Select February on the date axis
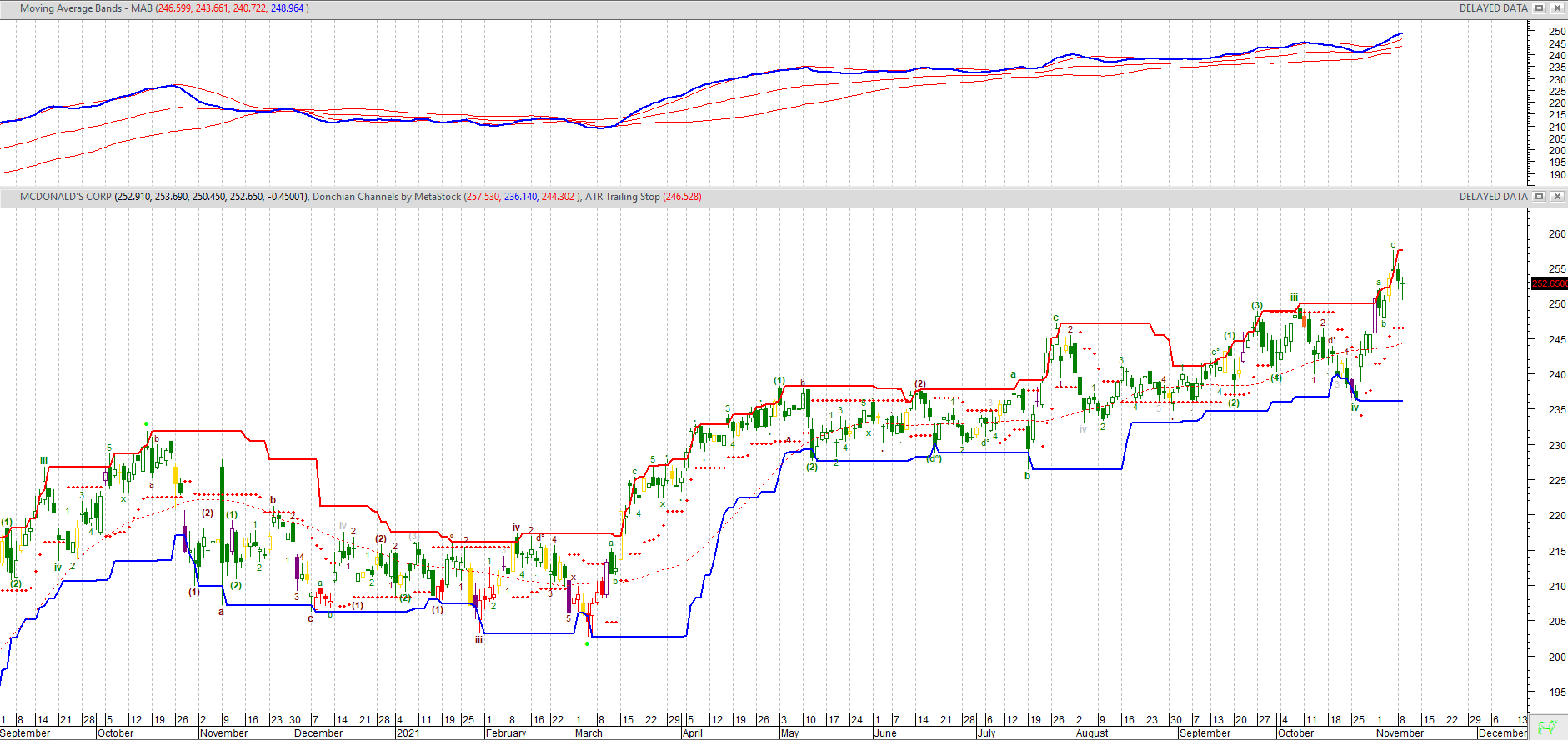This screenshot has width=1568, height=741. 506,733
